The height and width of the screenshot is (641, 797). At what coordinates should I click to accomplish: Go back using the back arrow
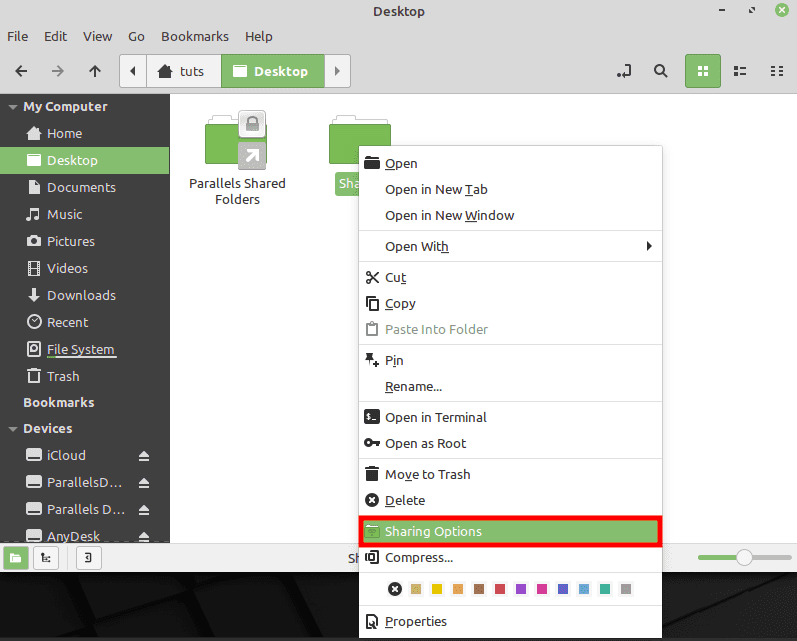pos(21,71)
